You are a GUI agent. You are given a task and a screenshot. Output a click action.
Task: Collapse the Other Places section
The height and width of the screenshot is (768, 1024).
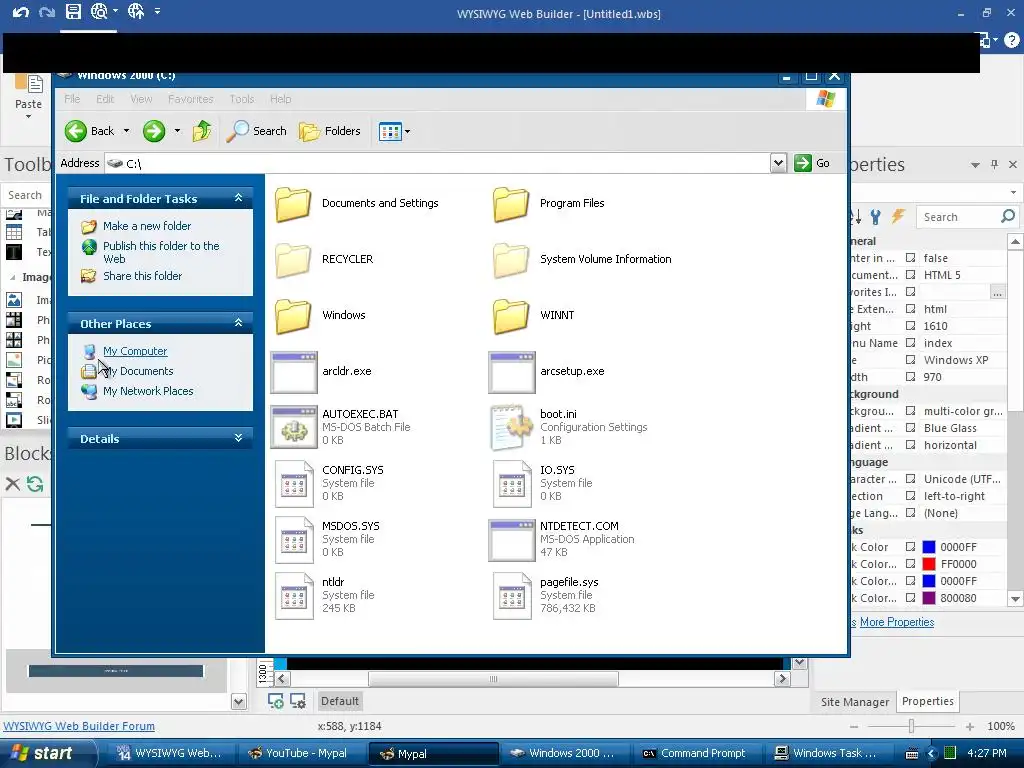click(x=238, y=323)
